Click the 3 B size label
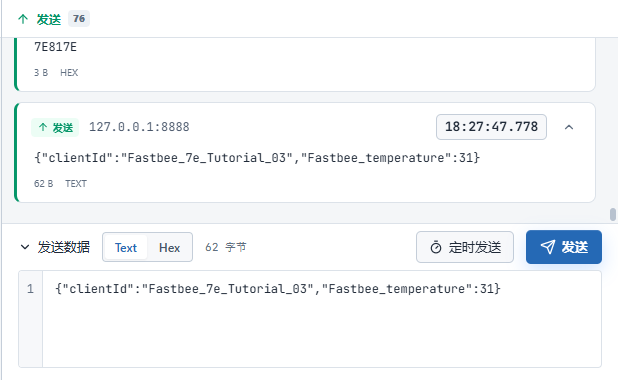The image size is (618, 380). click(x=41, y=73)
